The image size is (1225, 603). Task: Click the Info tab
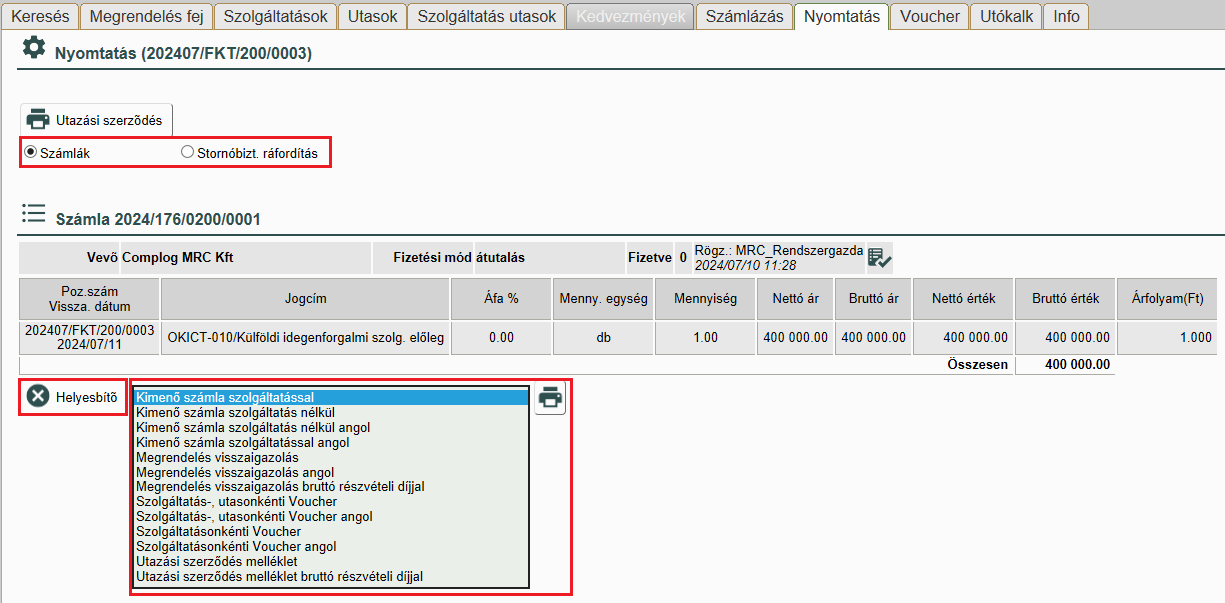click(1066, 16)
